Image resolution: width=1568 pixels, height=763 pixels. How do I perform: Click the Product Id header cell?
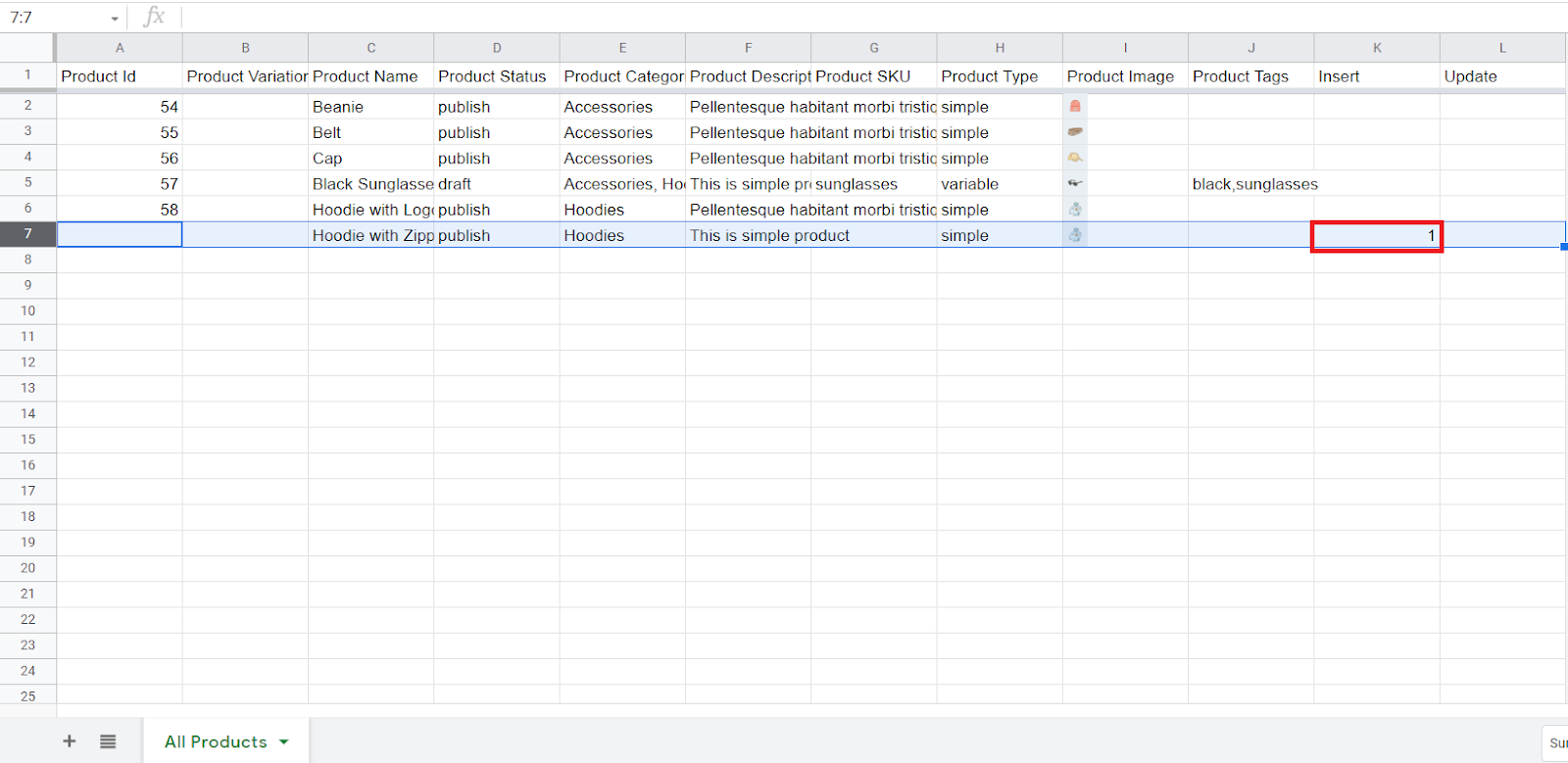120,76
